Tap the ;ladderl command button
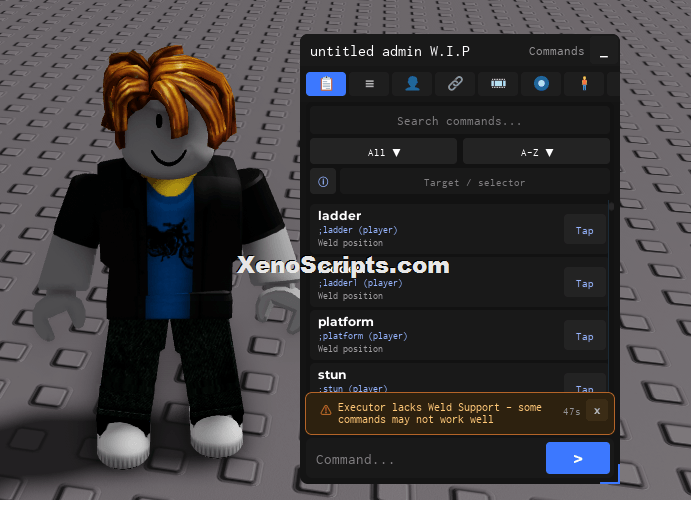 584,282
